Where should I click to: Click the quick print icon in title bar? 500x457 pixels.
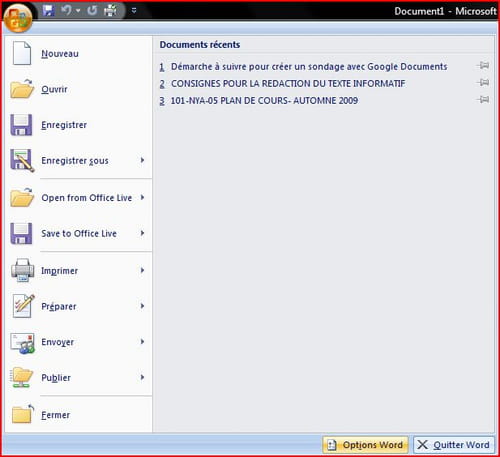click(110, 11)
